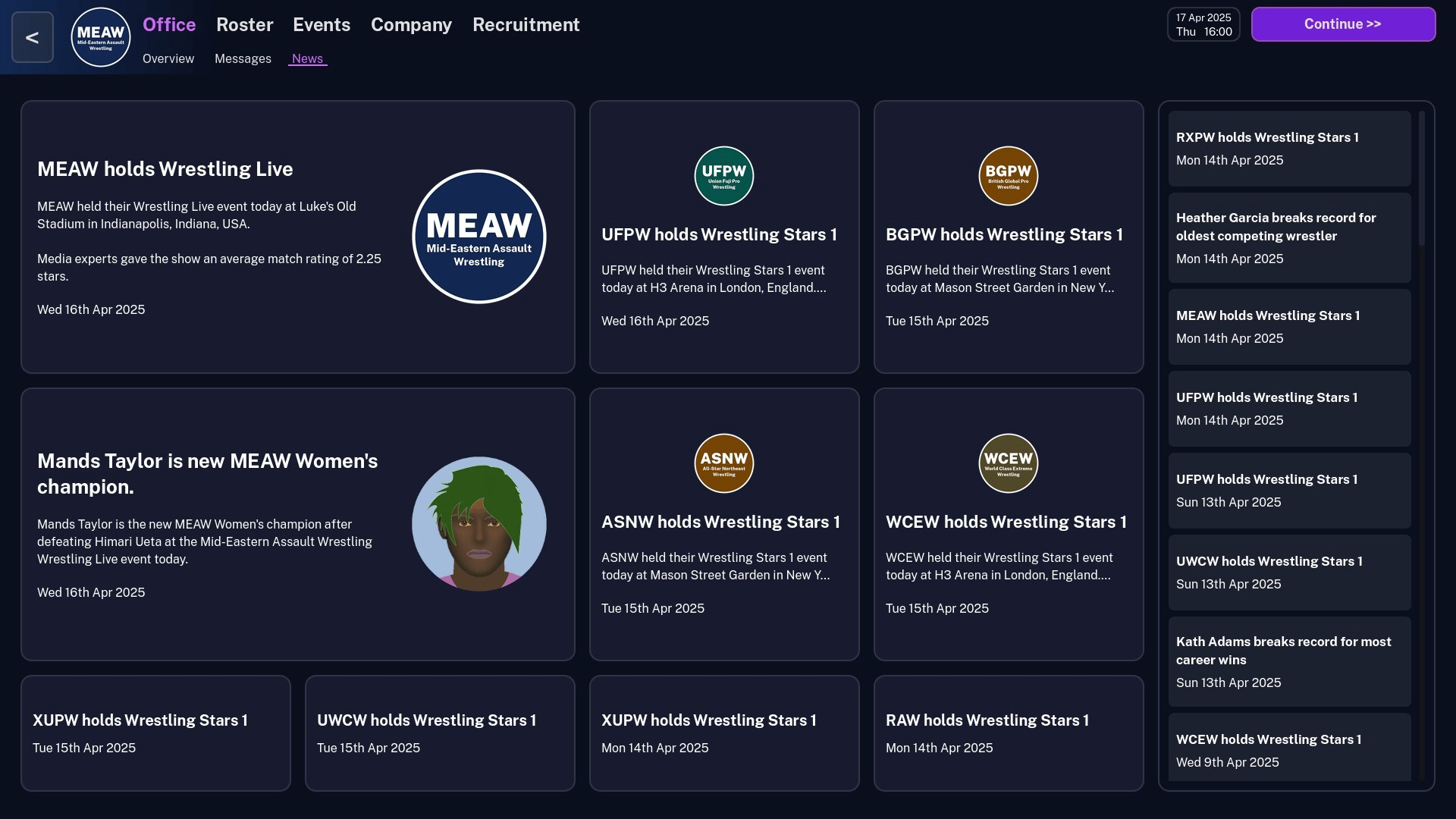The width and height of the screenshot is (1456, 819).
Task: Click the ASNW promotion logo
Action: [x=723, y=463]
